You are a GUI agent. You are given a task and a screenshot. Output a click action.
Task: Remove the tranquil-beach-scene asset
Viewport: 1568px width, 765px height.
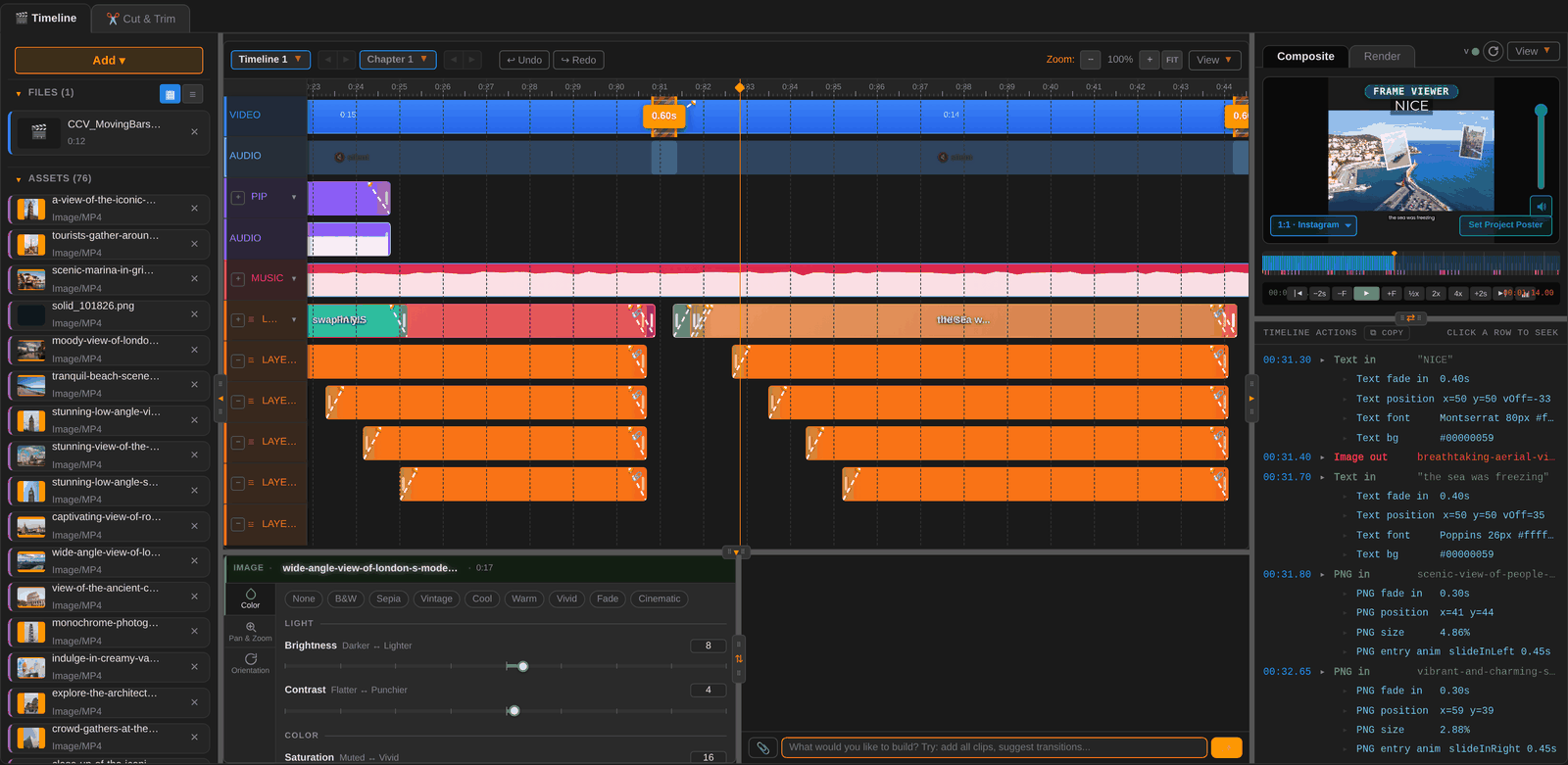[194, 384]
